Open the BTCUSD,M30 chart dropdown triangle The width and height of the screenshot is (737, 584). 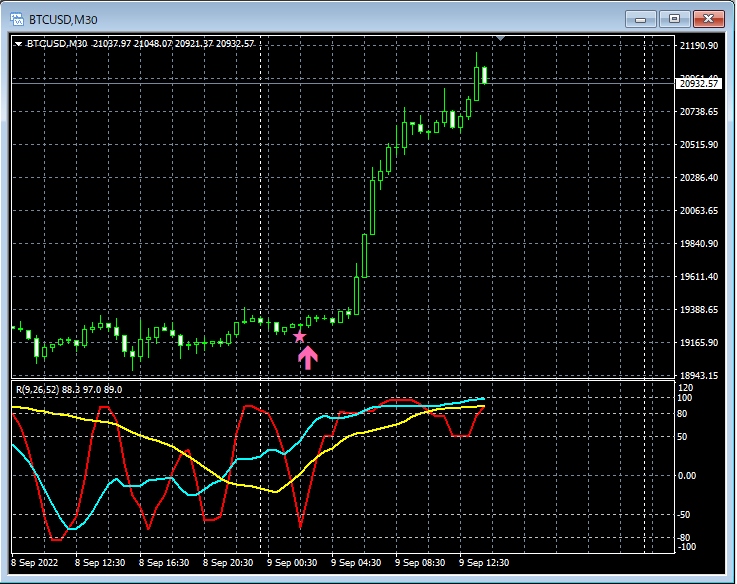19,43
